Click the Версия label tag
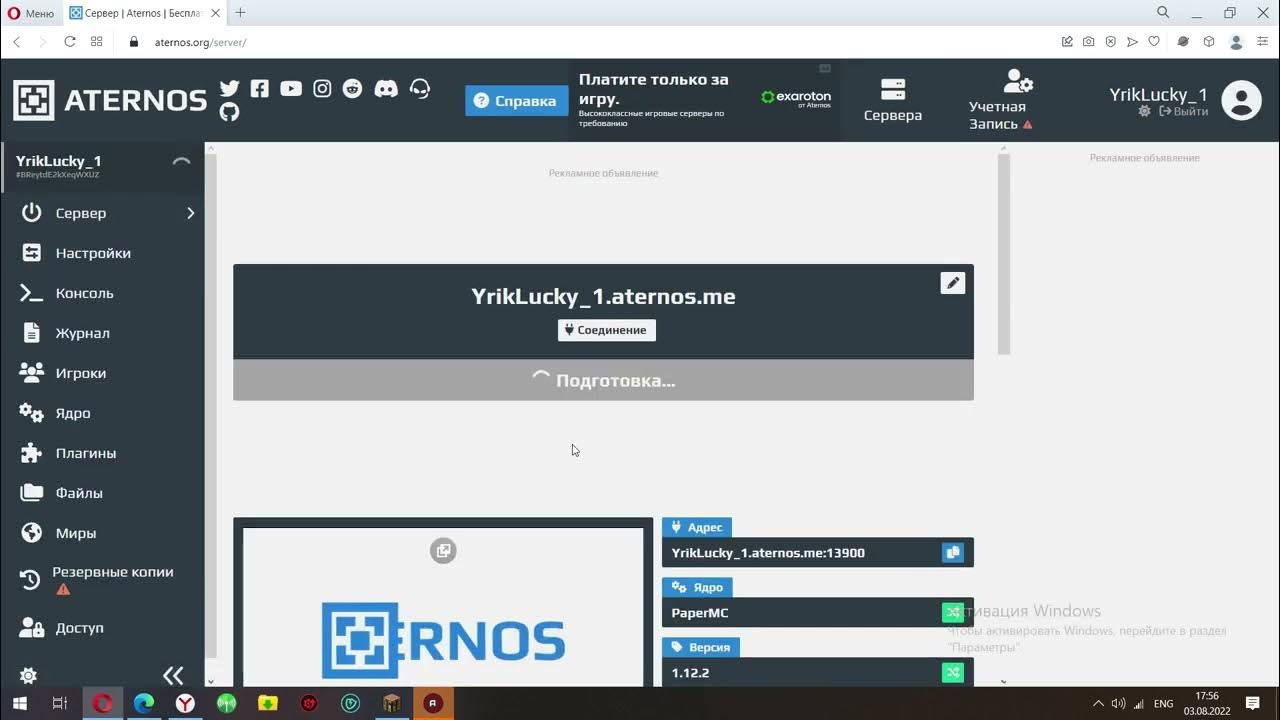Image resolution: width=1280 pixels, height=720 pixels. point(701,647)
